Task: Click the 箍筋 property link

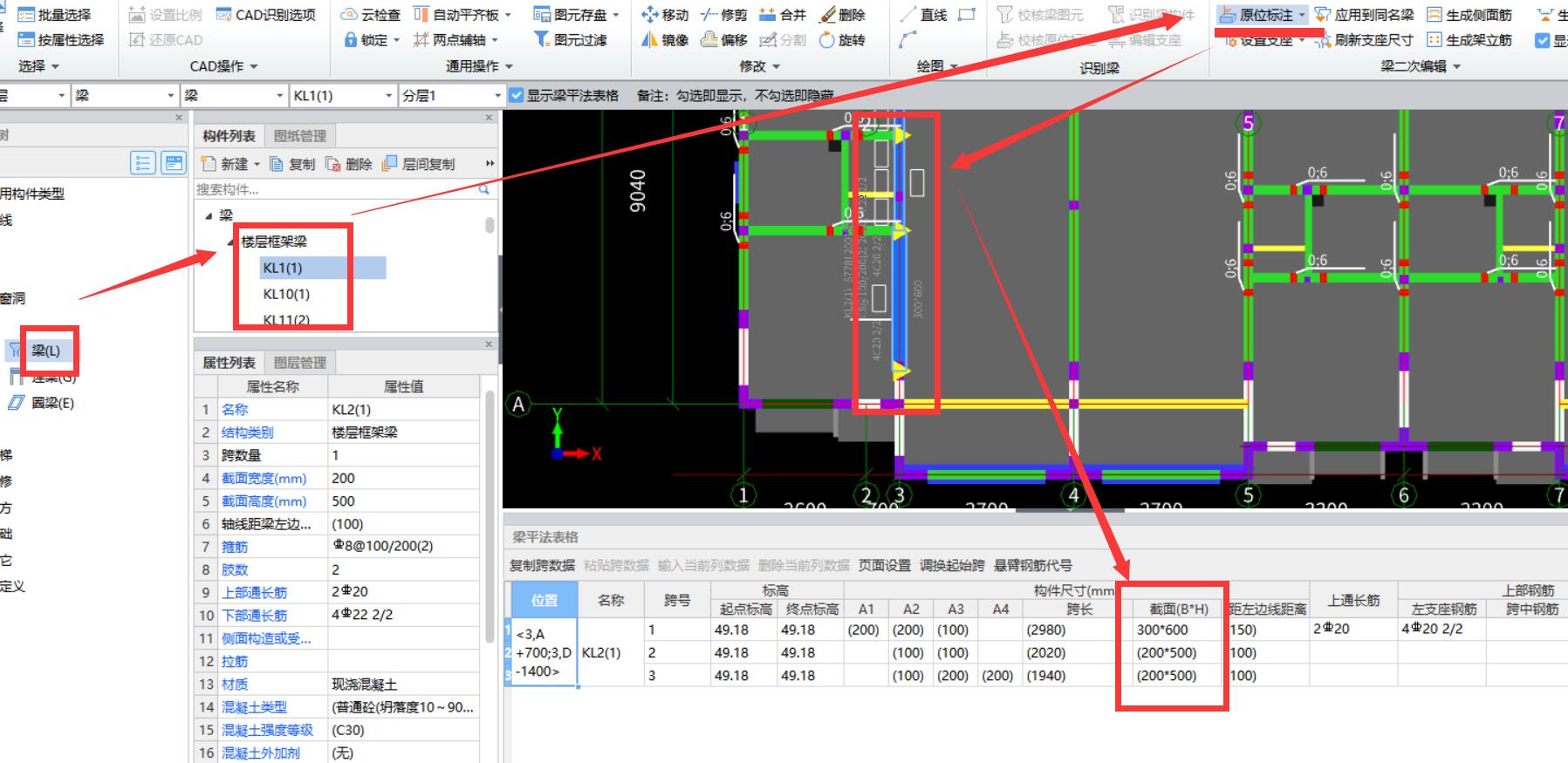Action: pyautogui.click(x=235, y=547)
